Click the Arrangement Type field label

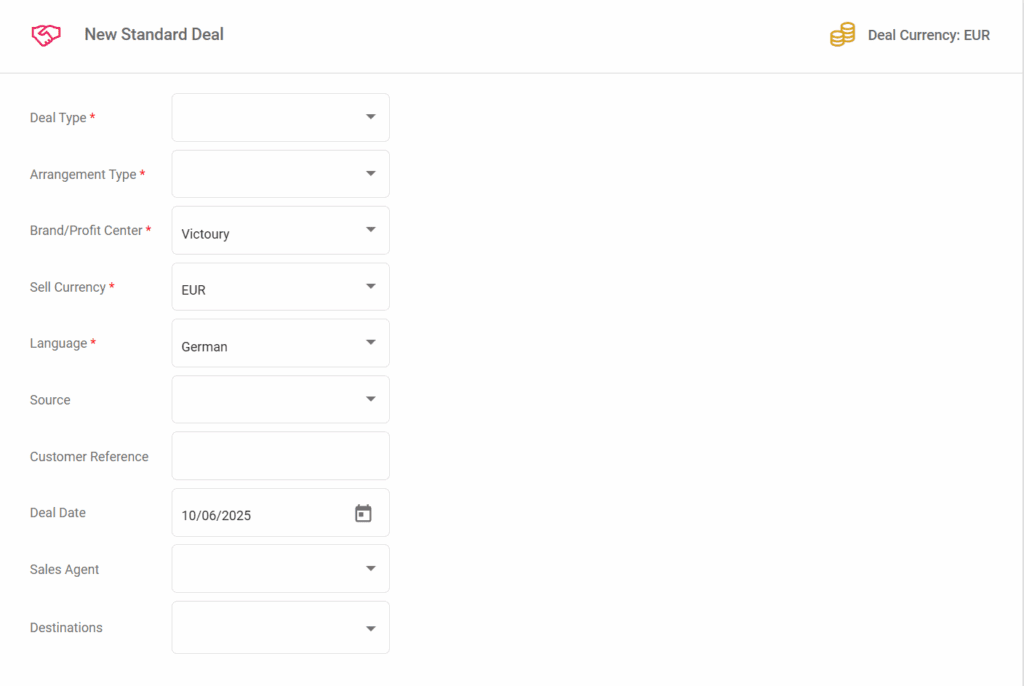(83, 174)
